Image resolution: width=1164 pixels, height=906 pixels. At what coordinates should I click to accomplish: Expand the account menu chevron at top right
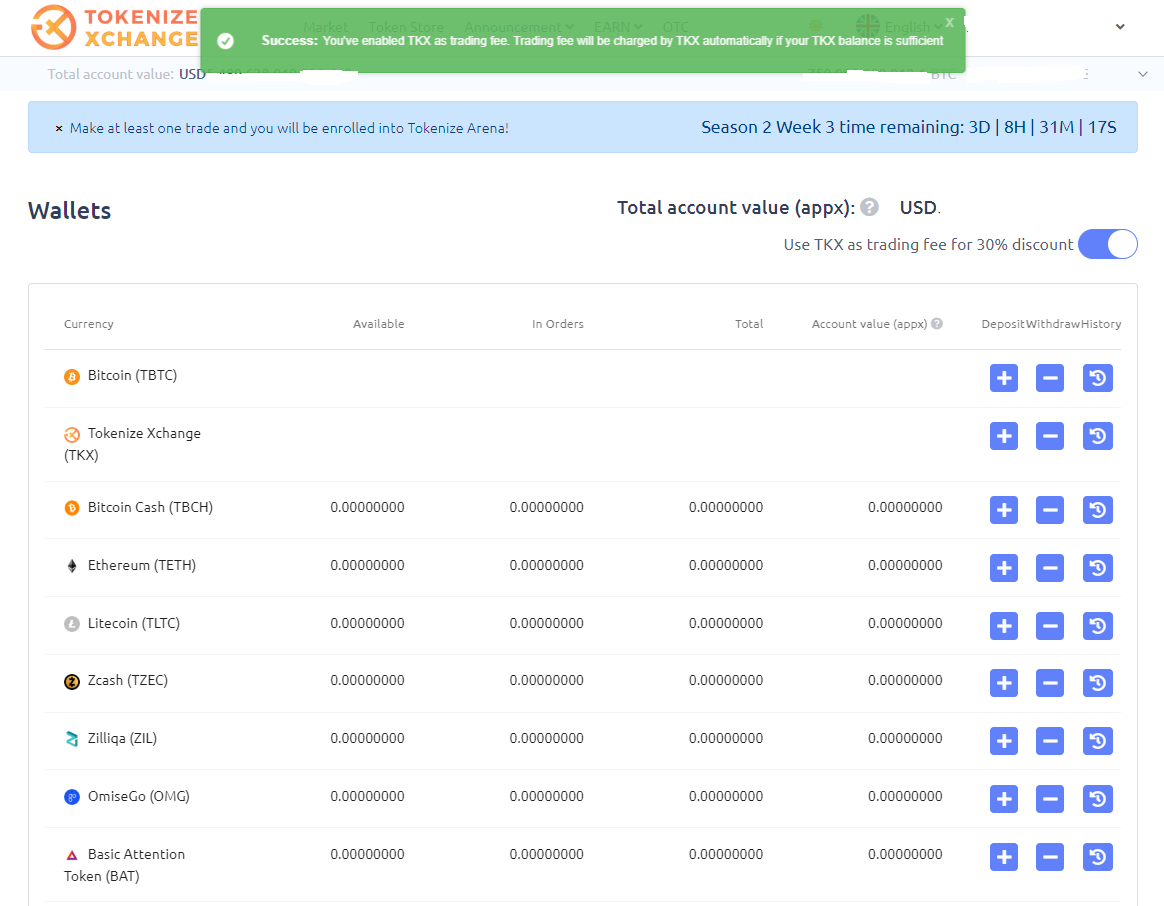click(1120, 27)
